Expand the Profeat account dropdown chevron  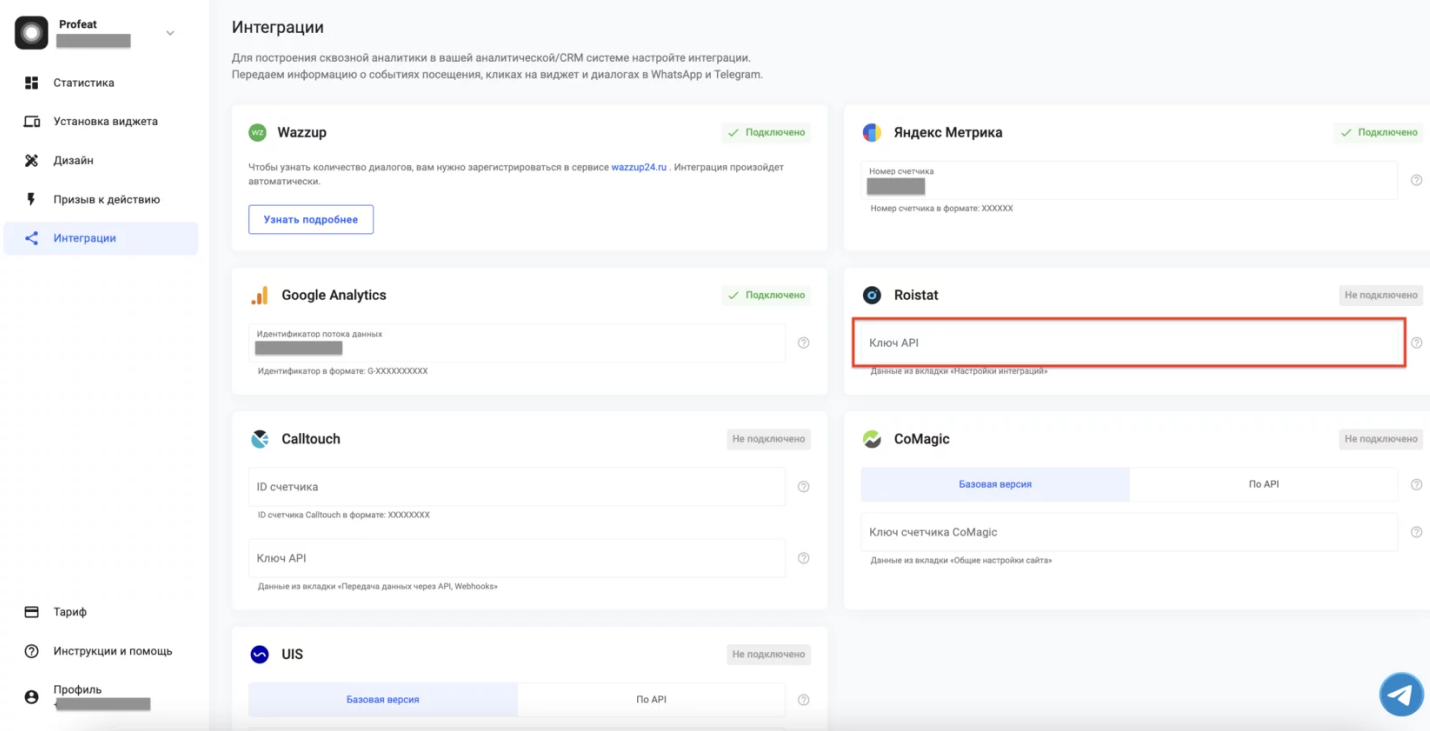coord(170,33)
